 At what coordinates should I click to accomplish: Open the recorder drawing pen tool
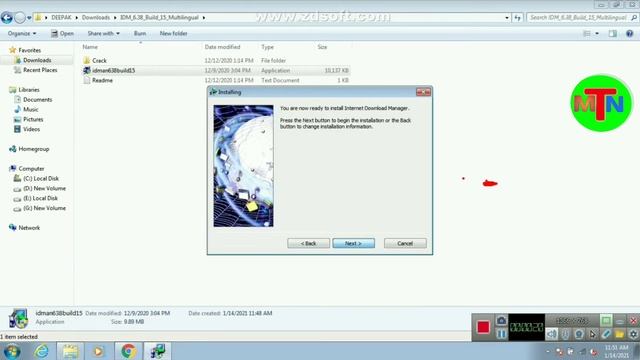point(606,334)
